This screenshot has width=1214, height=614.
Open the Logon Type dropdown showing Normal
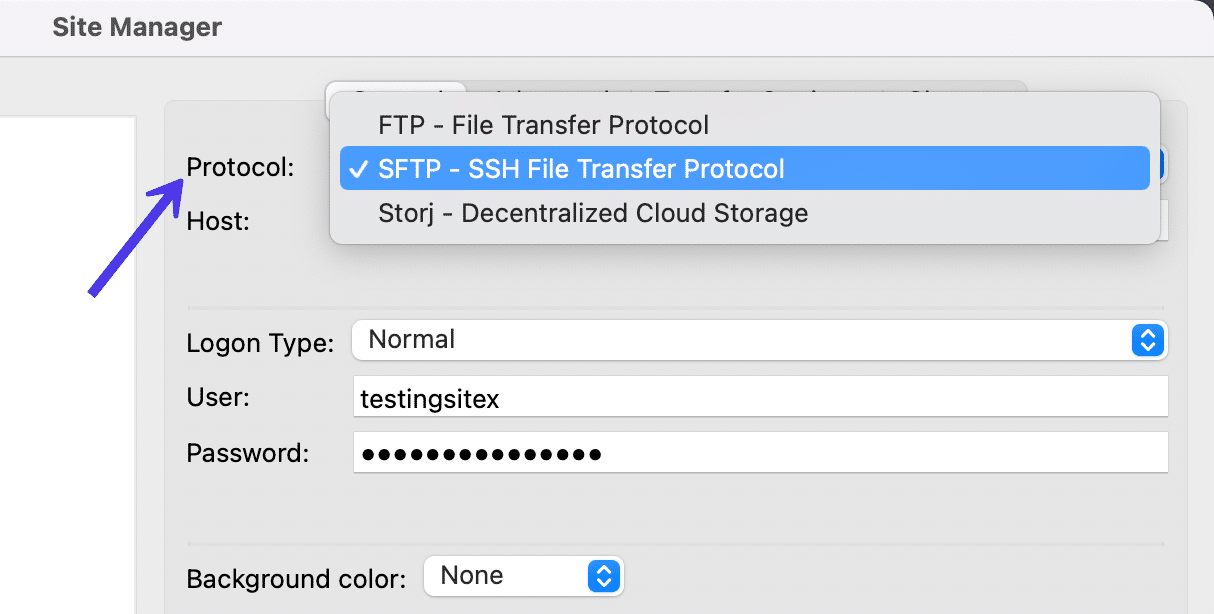coord(760,340)
